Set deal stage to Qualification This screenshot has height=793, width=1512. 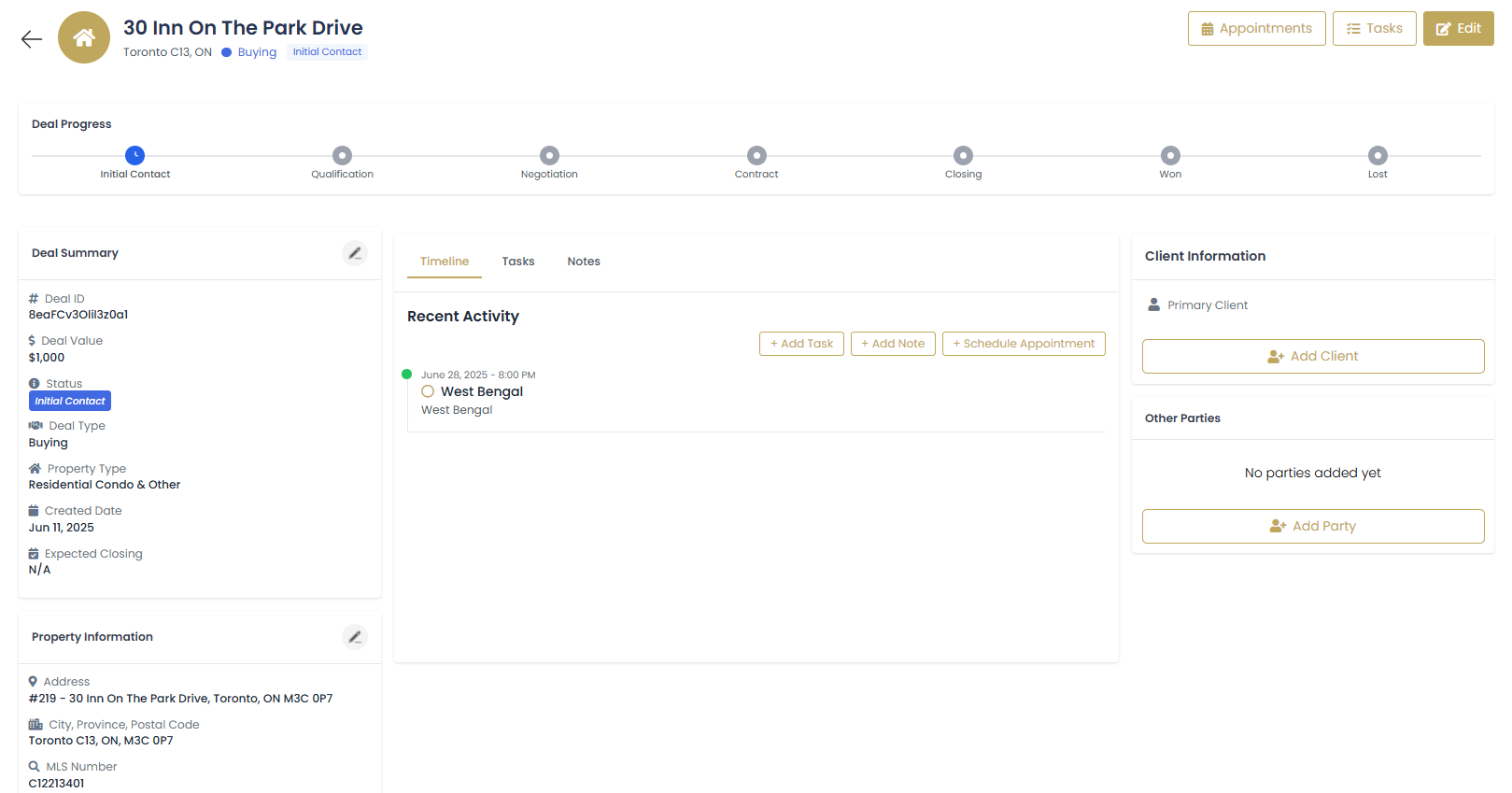click(x=343, y=156)
